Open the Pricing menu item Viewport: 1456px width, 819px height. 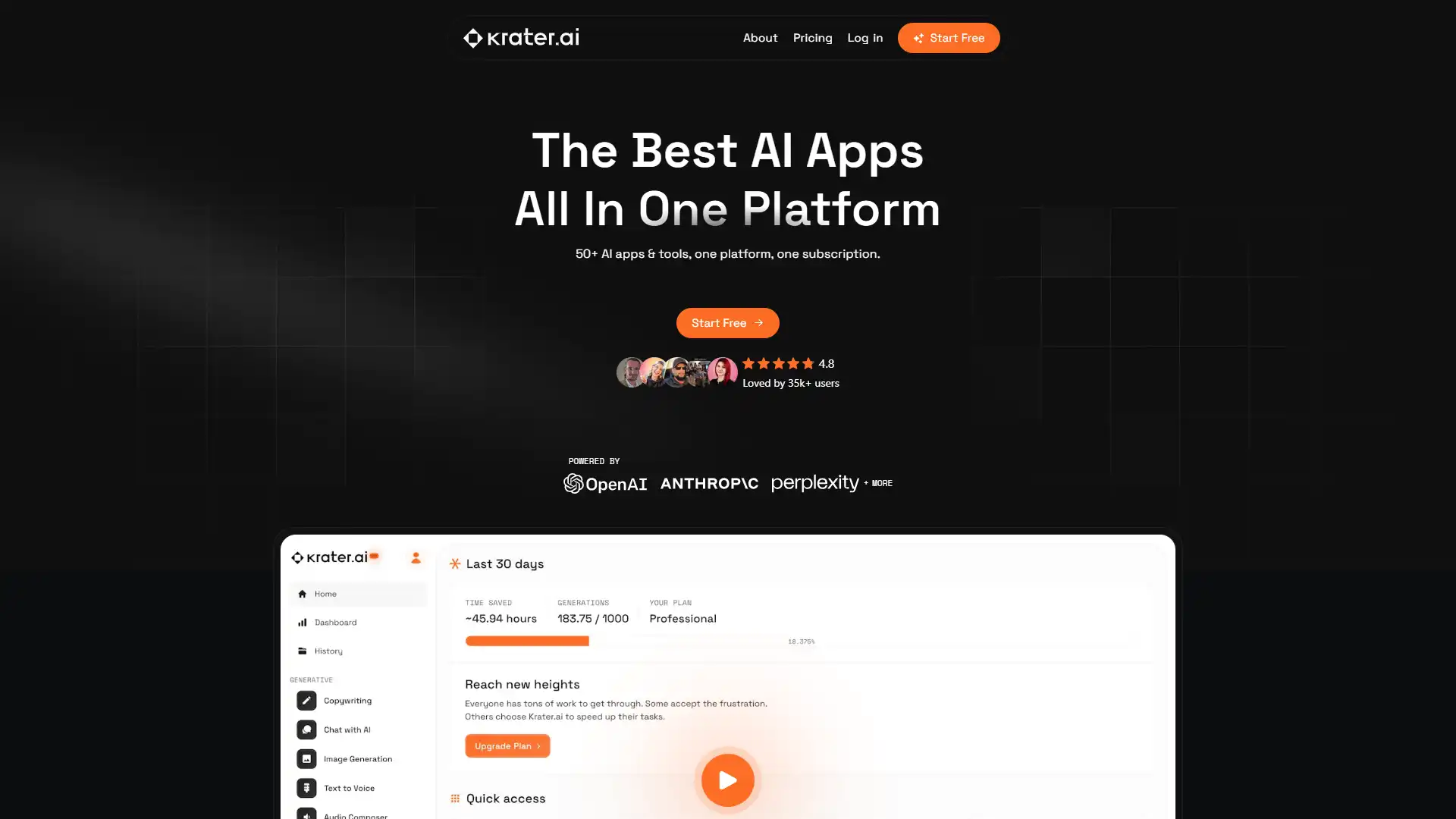[812, 37]
